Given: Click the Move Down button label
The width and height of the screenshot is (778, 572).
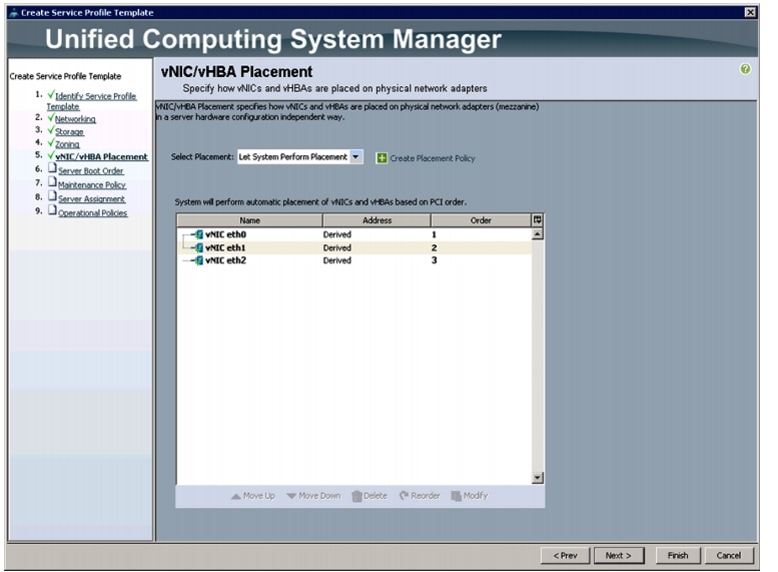Looking at the screenshot, I should (x=320, y=496).
